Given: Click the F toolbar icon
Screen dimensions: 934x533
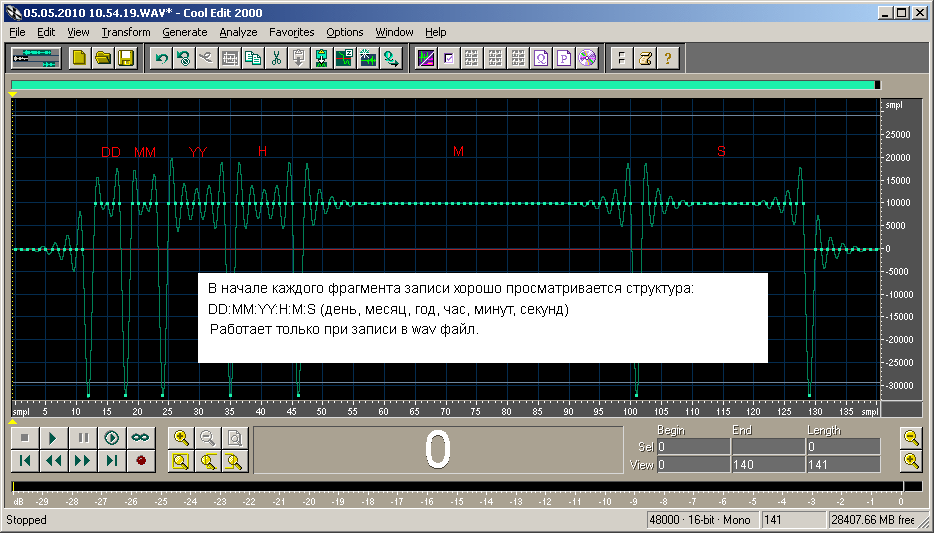Looking at the screenshot, I should click(x=621, y=58).
